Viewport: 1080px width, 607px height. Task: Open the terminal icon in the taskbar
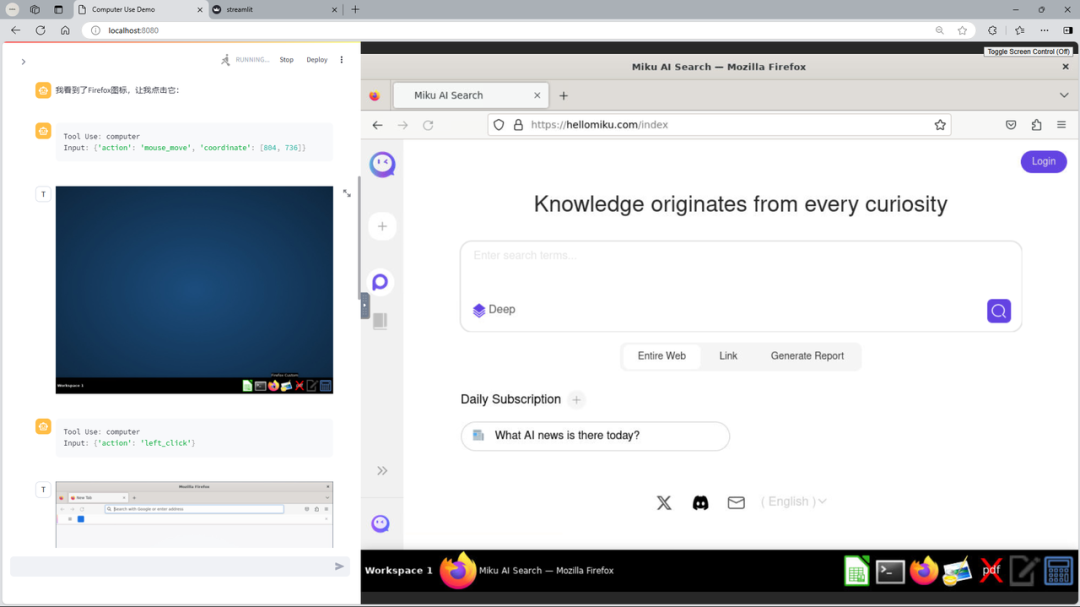tap(890, 571)
